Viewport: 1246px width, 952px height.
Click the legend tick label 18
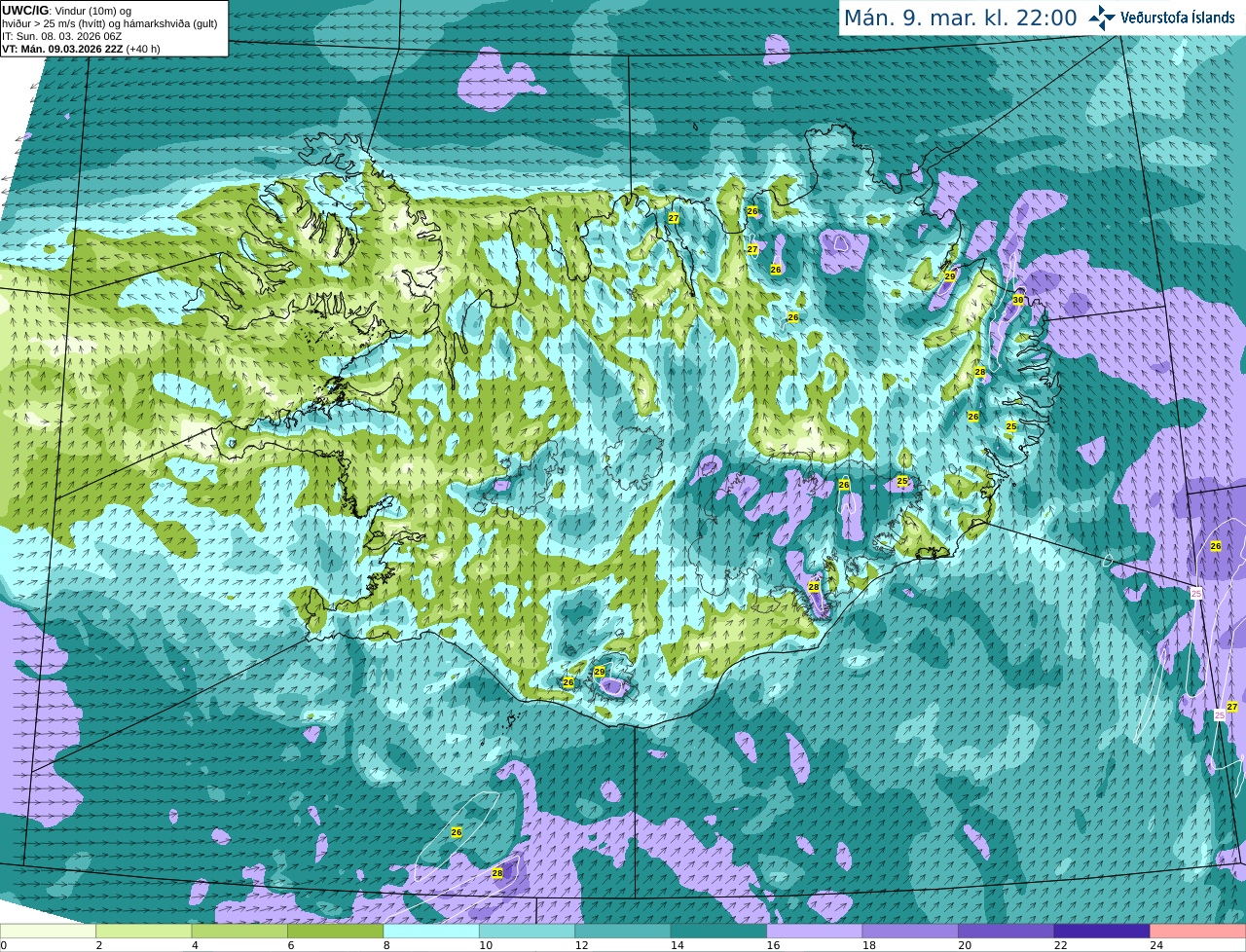pyautogui.click(x=868, y=945)
